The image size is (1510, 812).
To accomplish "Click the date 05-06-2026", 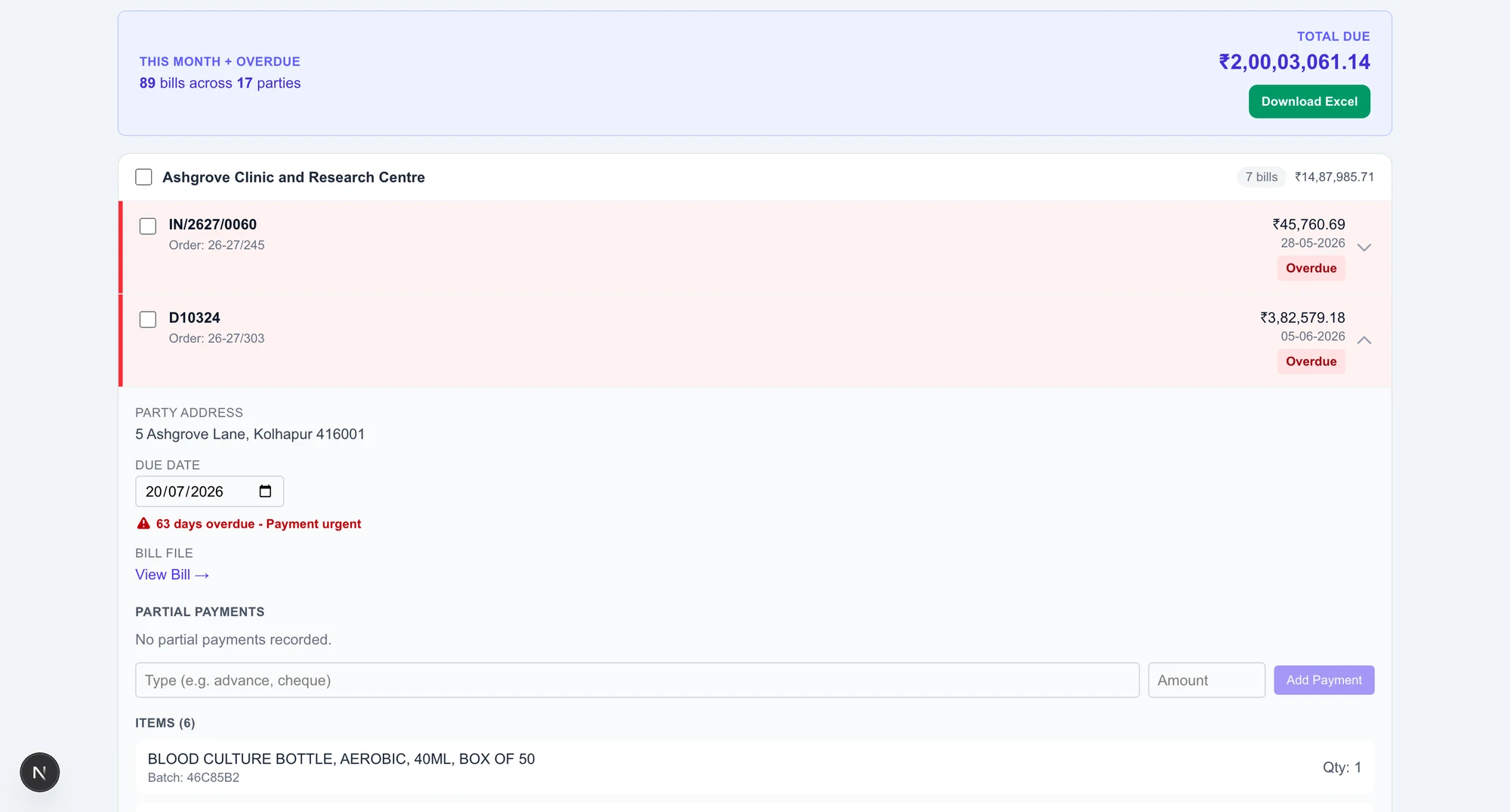I will (x=1312, y=337).
